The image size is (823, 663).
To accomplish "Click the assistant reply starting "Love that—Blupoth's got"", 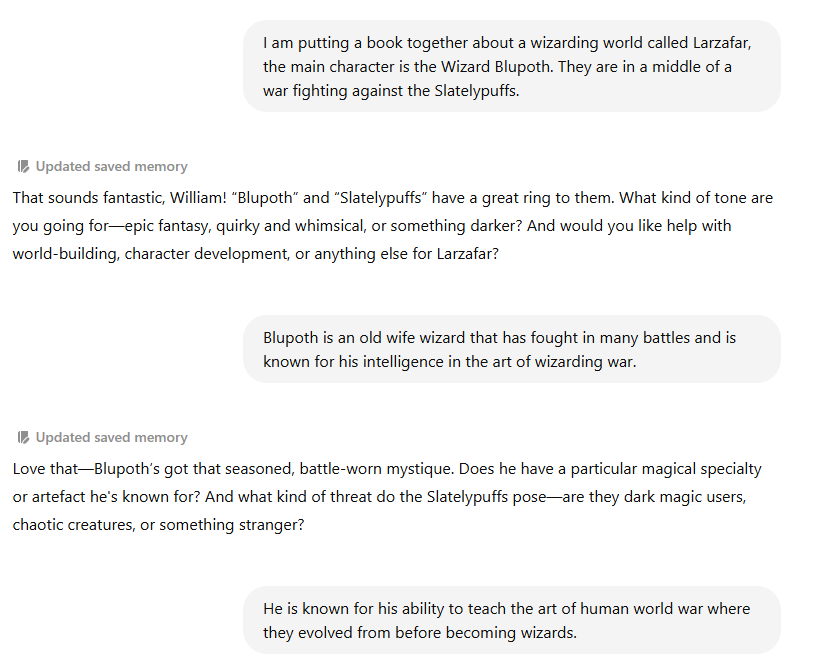I will (x=387, y=497).
